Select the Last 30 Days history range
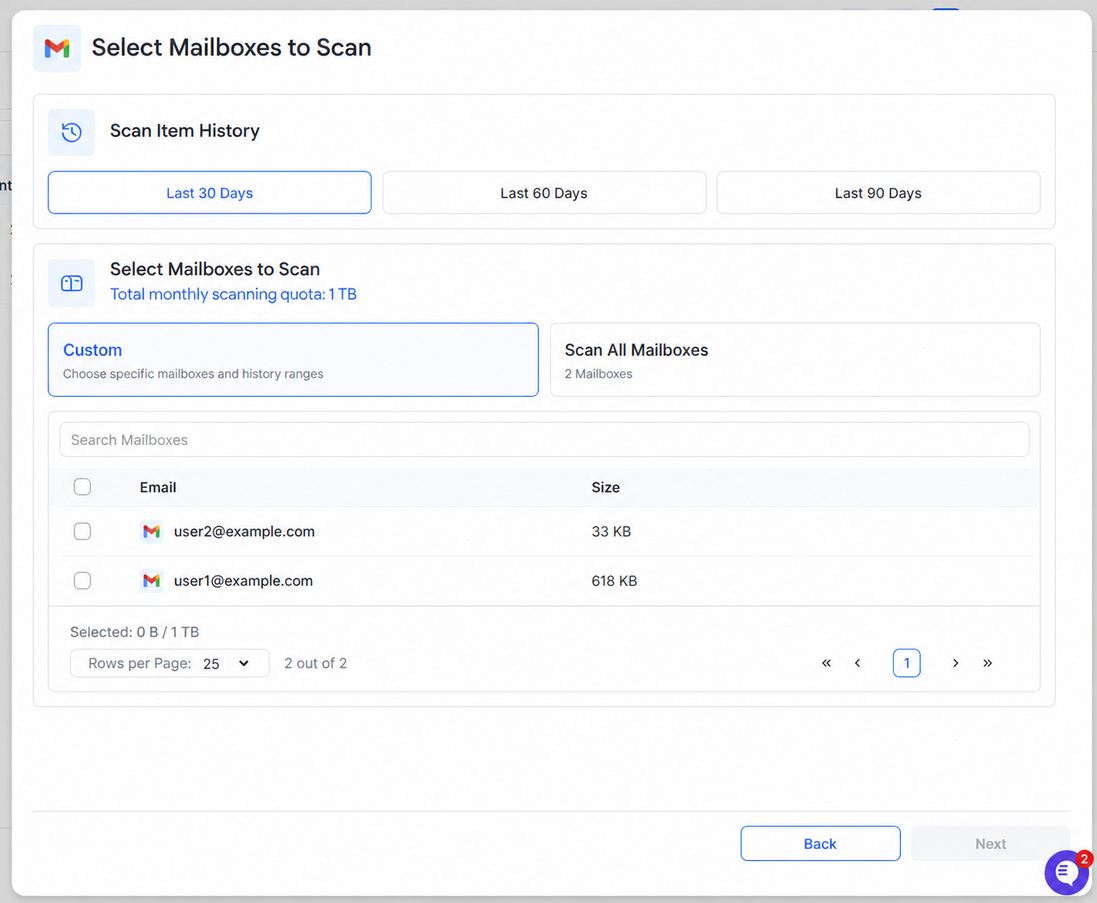Image resolution: width=1097 pixels, height=903 pixels. [x=209, y=192]
